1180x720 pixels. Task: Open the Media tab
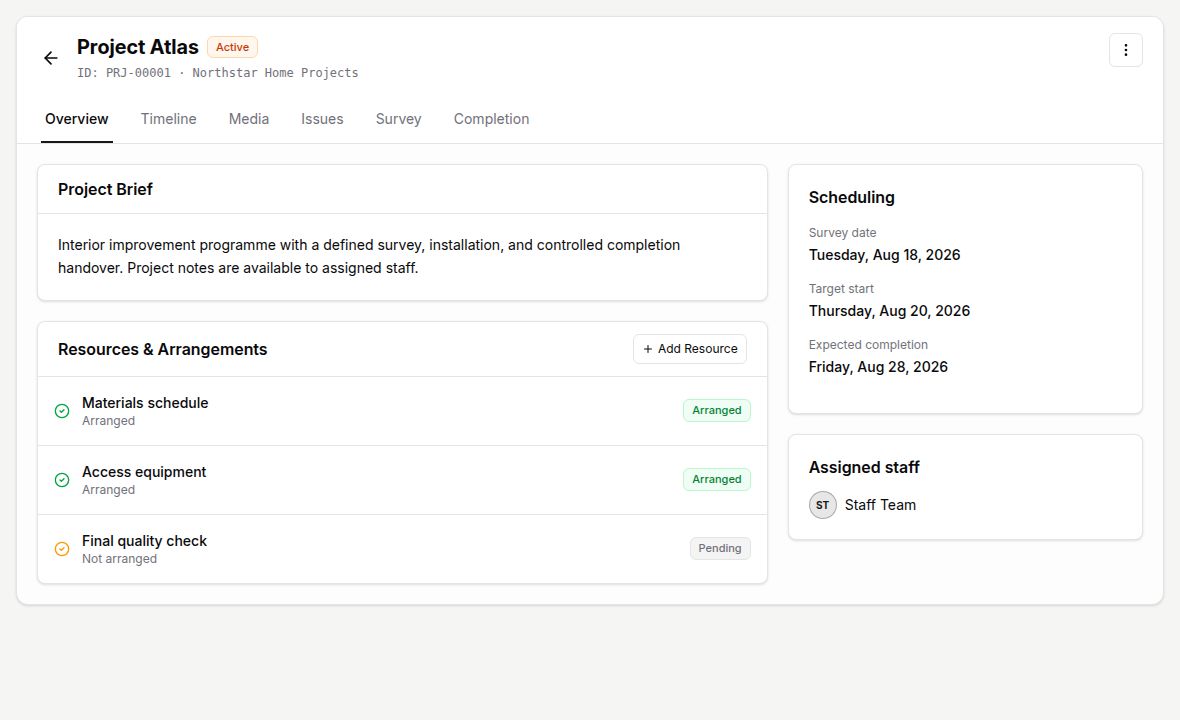click(249, 119)
